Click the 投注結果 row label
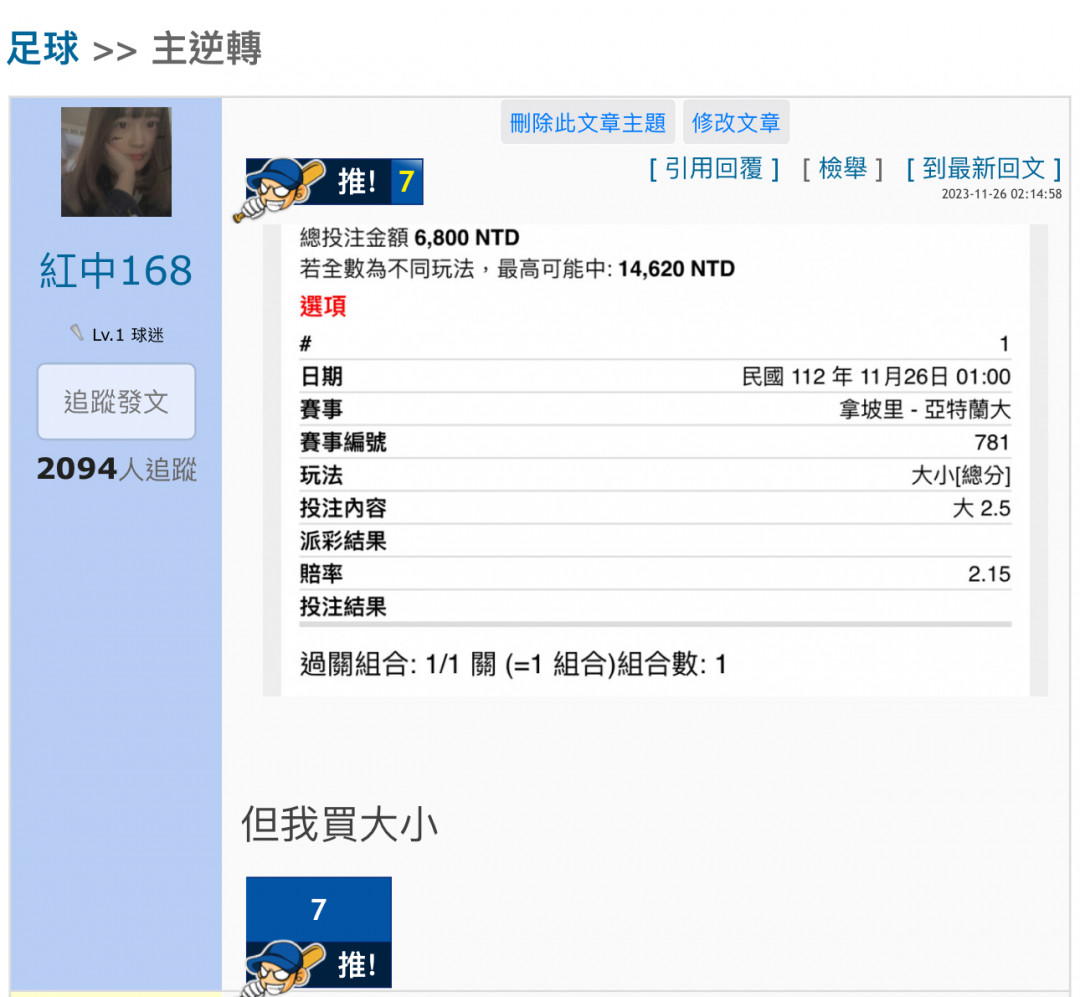1080x997 pixels. [343, 607]
